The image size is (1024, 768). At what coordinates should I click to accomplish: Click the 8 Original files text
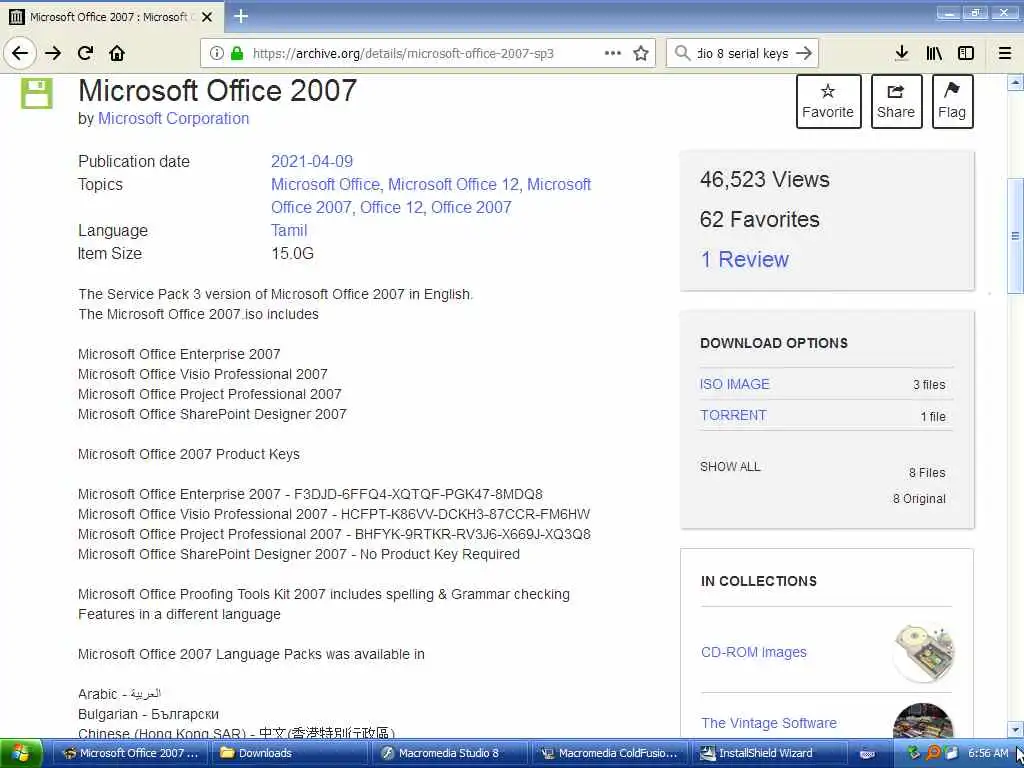(919, 499)
